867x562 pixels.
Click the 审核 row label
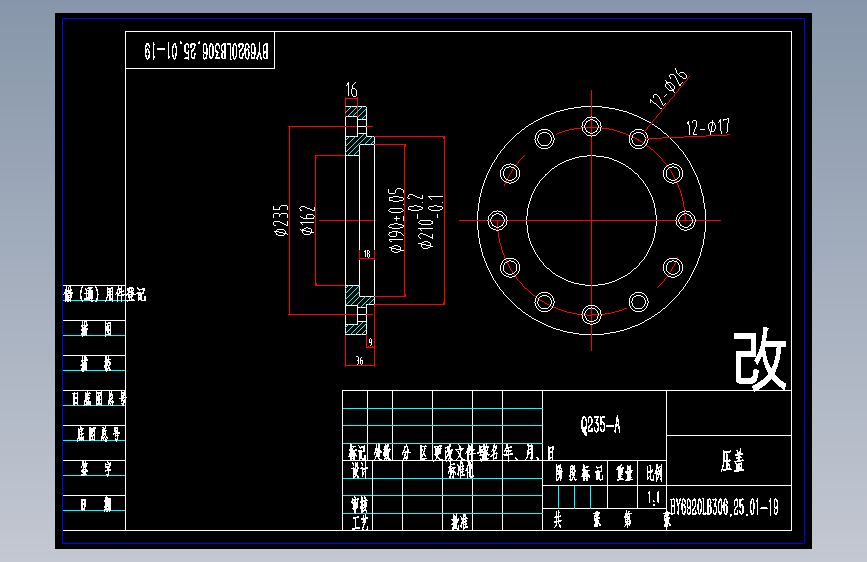pyautogui.click(x=359, y=504)
